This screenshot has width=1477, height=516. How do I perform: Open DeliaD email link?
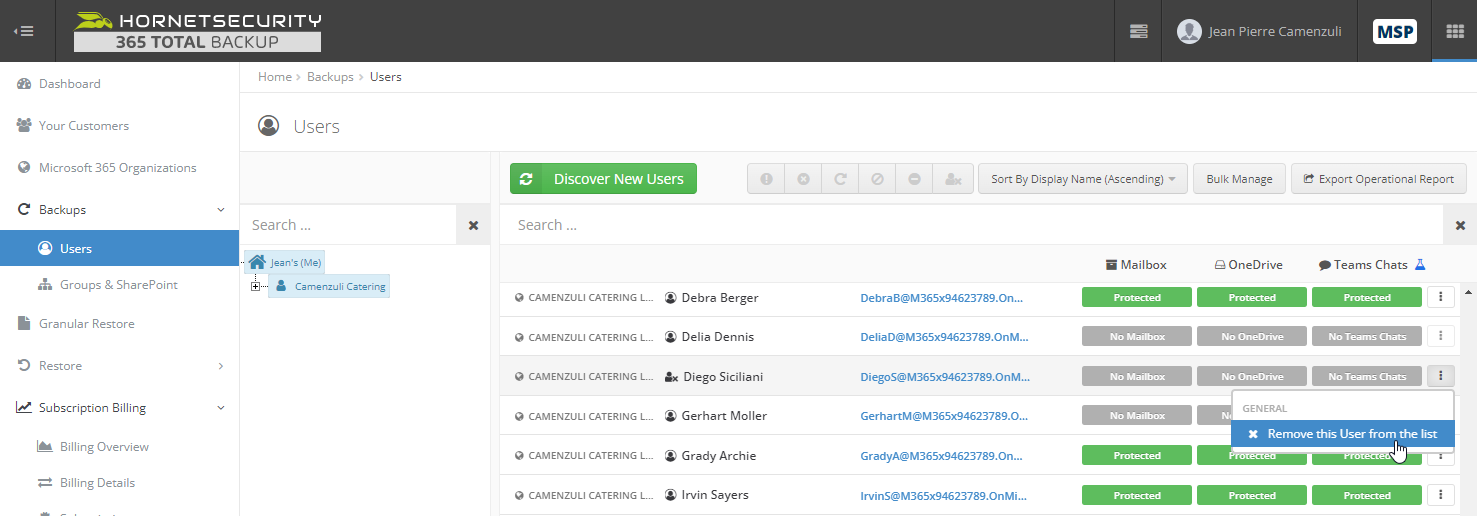[x=945, y=337]
